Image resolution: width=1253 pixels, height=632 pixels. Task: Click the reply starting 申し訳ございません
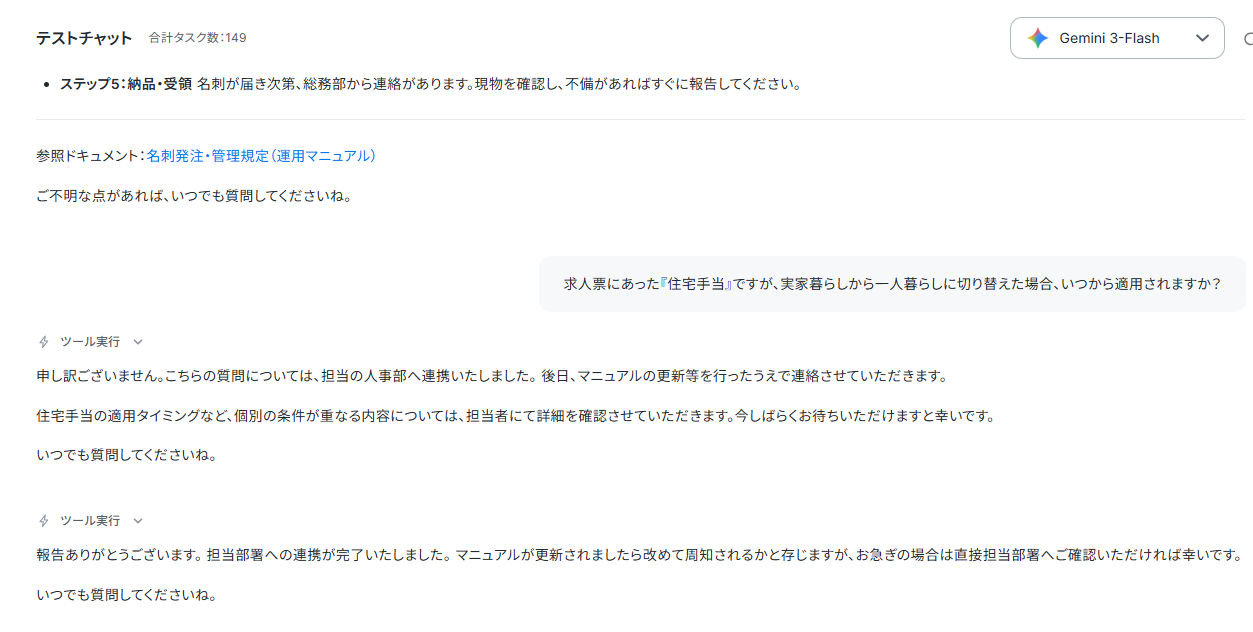pyautogui.click(x=491, y=376)
